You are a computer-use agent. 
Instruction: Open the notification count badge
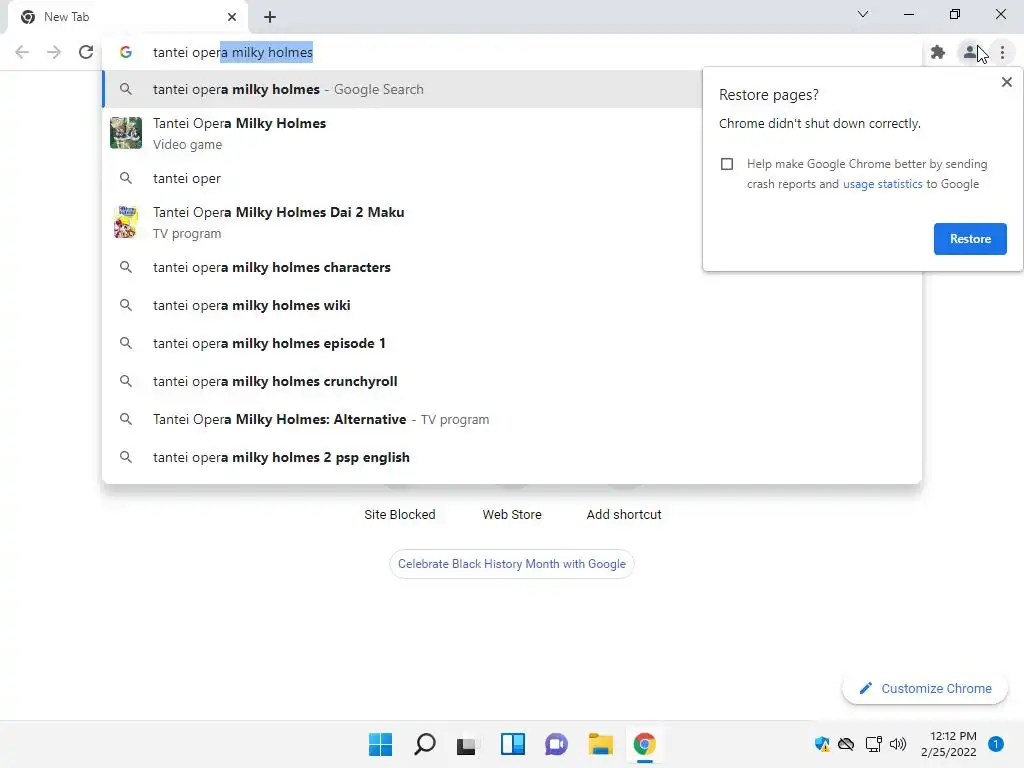click(x=996, y=744)
